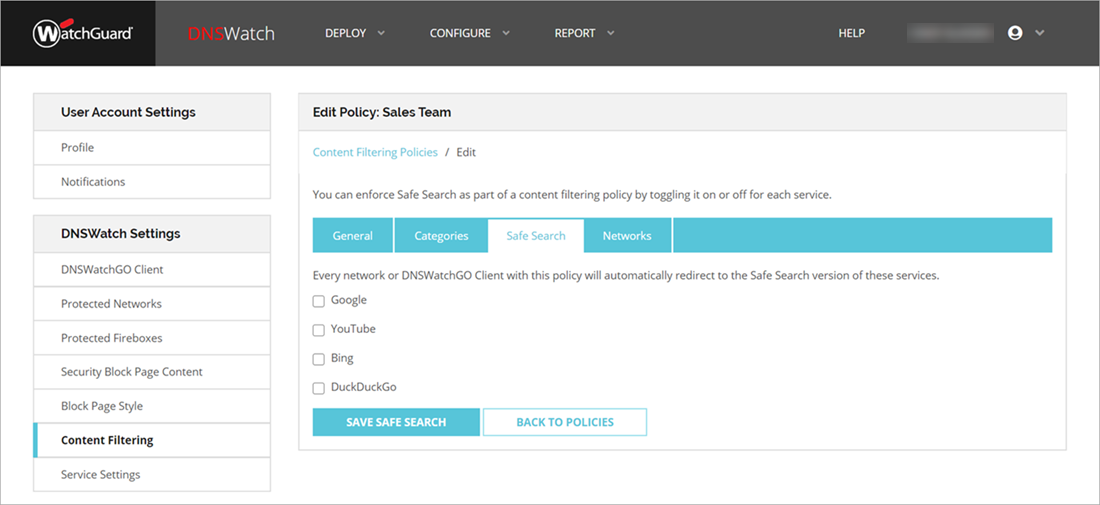Open the Block Page Style settings
1100x505 pixels.
102,406
